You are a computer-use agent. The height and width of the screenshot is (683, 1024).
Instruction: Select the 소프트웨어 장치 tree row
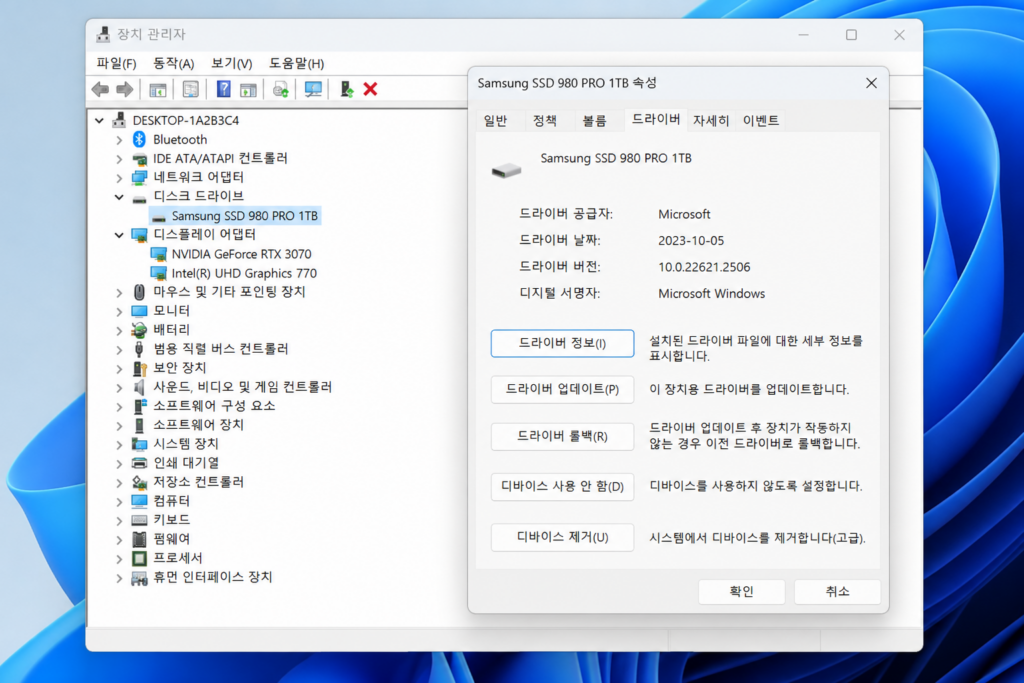(188, 425)
